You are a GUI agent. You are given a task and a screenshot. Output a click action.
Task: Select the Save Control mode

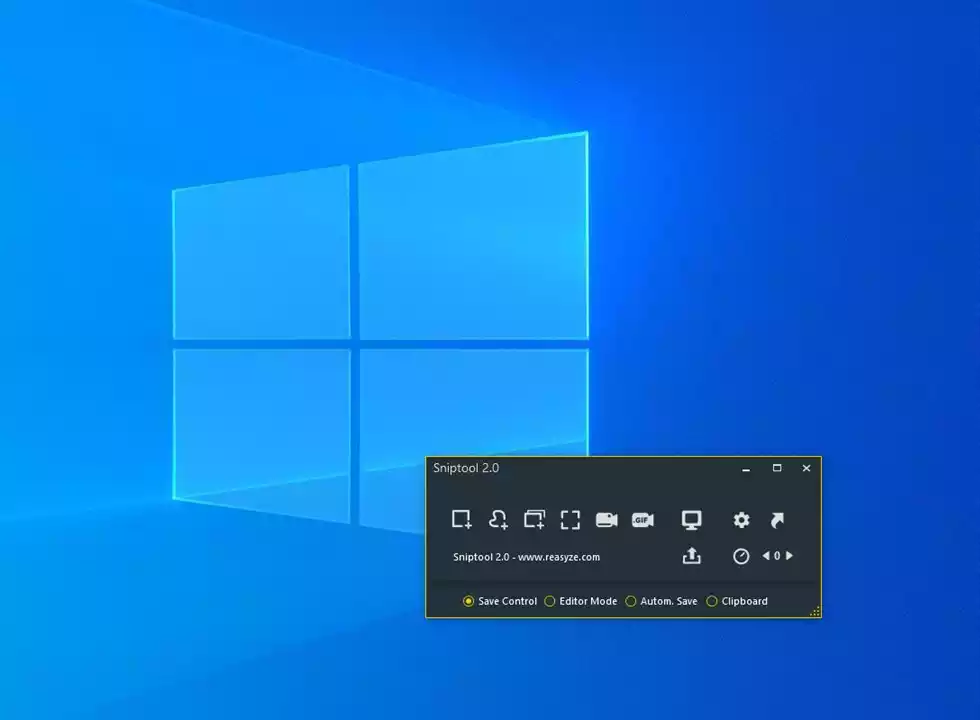[x=469, y=601]
